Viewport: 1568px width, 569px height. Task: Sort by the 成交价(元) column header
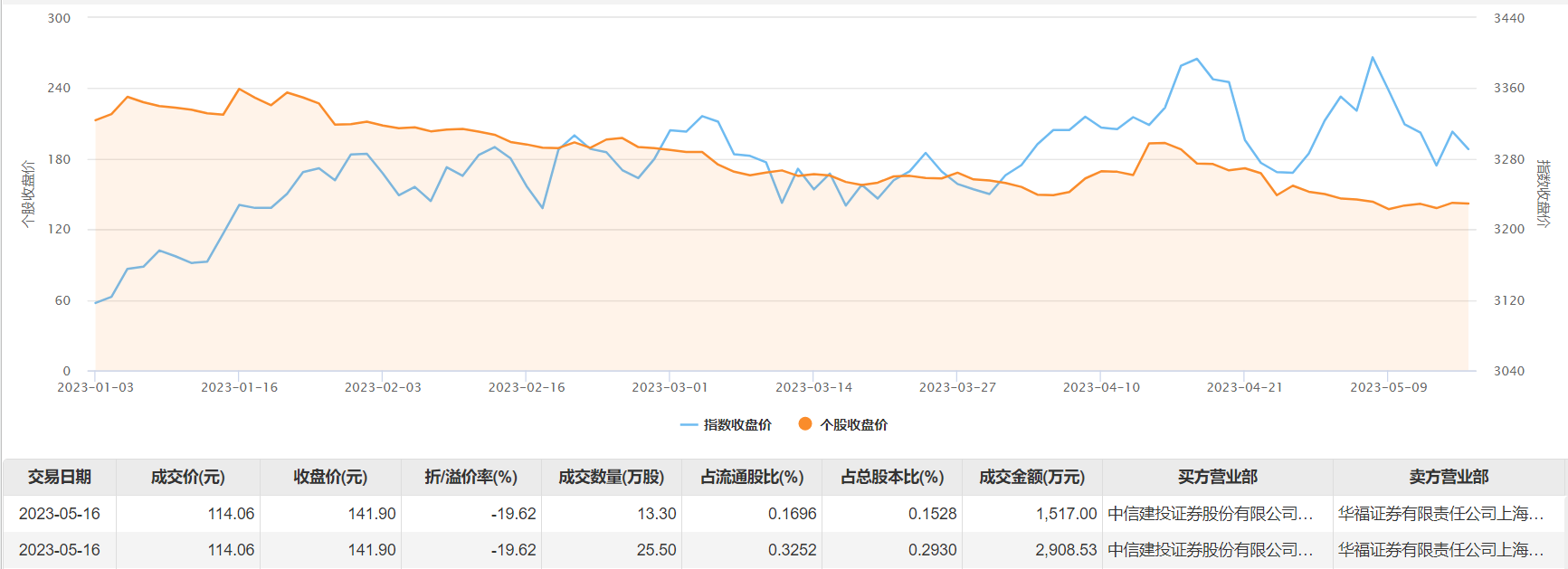tap(188, 477)
